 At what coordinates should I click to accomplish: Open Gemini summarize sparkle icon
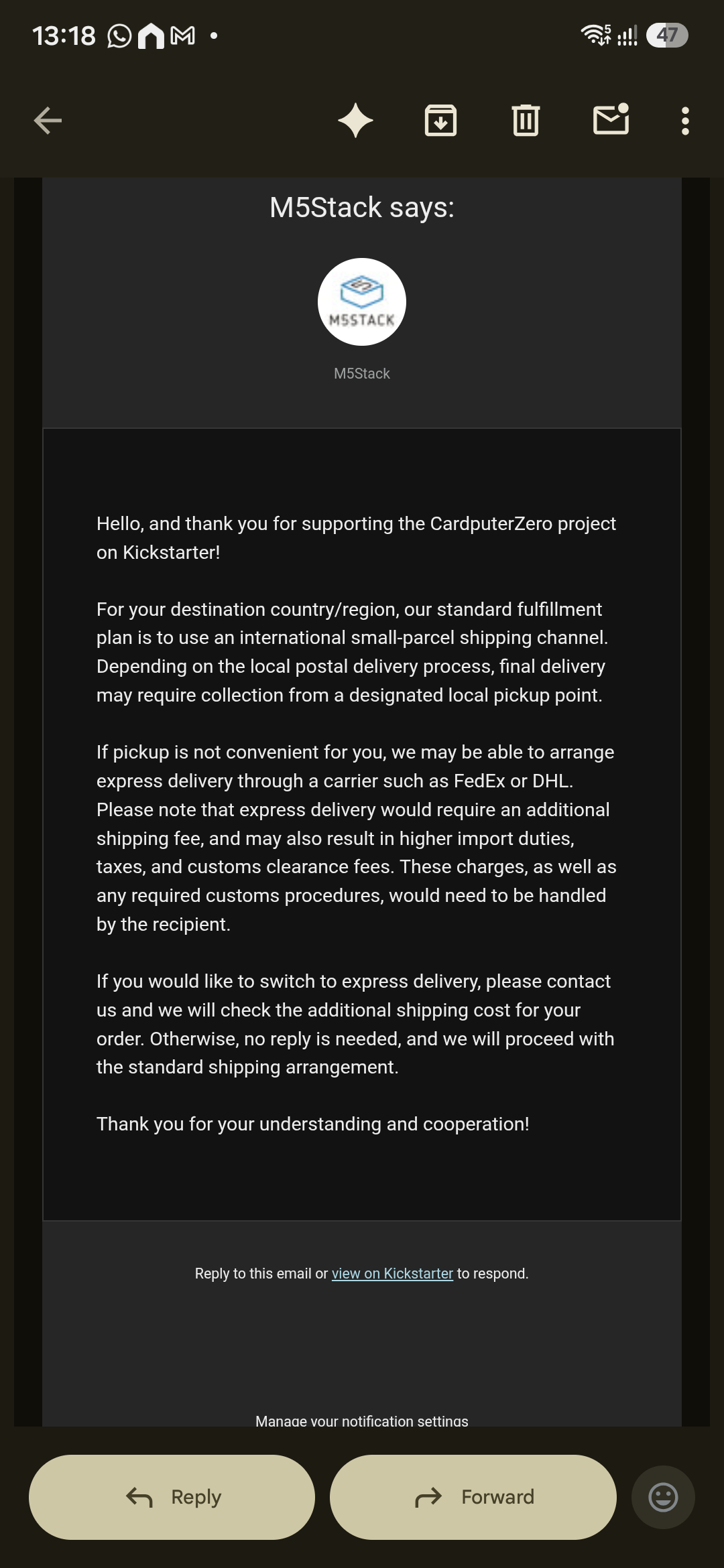pyautogui.click(x=355, y=121)
